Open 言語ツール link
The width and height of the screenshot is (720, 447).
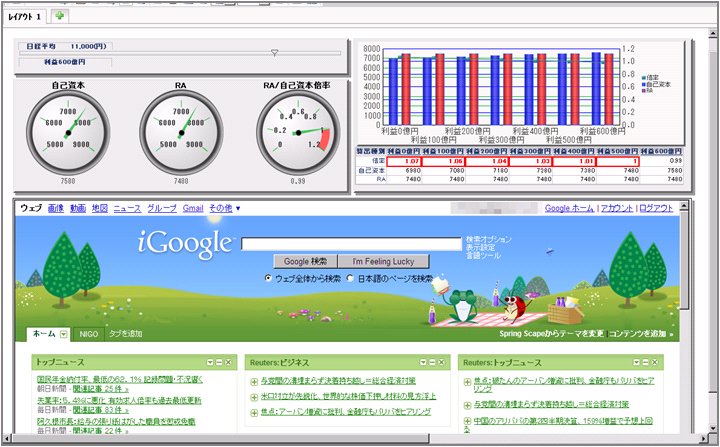tap(483, 255)
